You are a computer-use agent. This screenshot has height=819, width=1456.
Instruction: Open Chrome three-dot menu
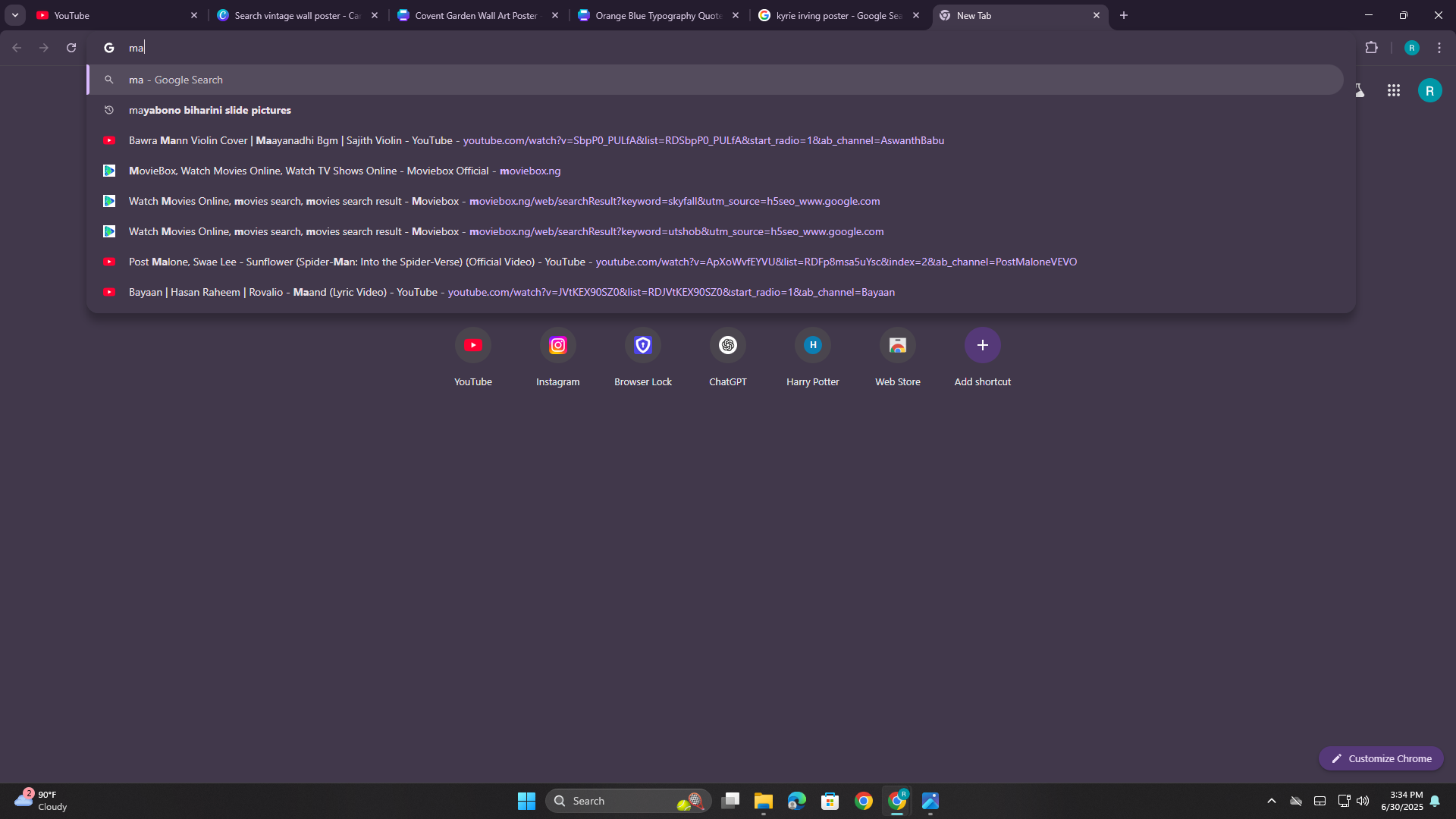(x=1439, y=48)
